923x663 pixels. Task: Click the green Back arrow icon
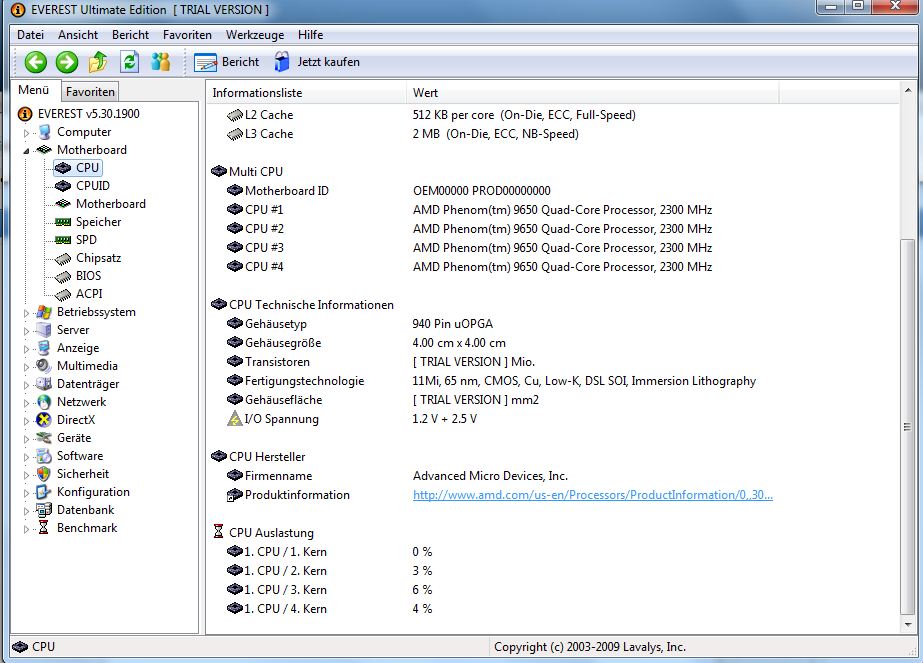click(x=36, y=62)
